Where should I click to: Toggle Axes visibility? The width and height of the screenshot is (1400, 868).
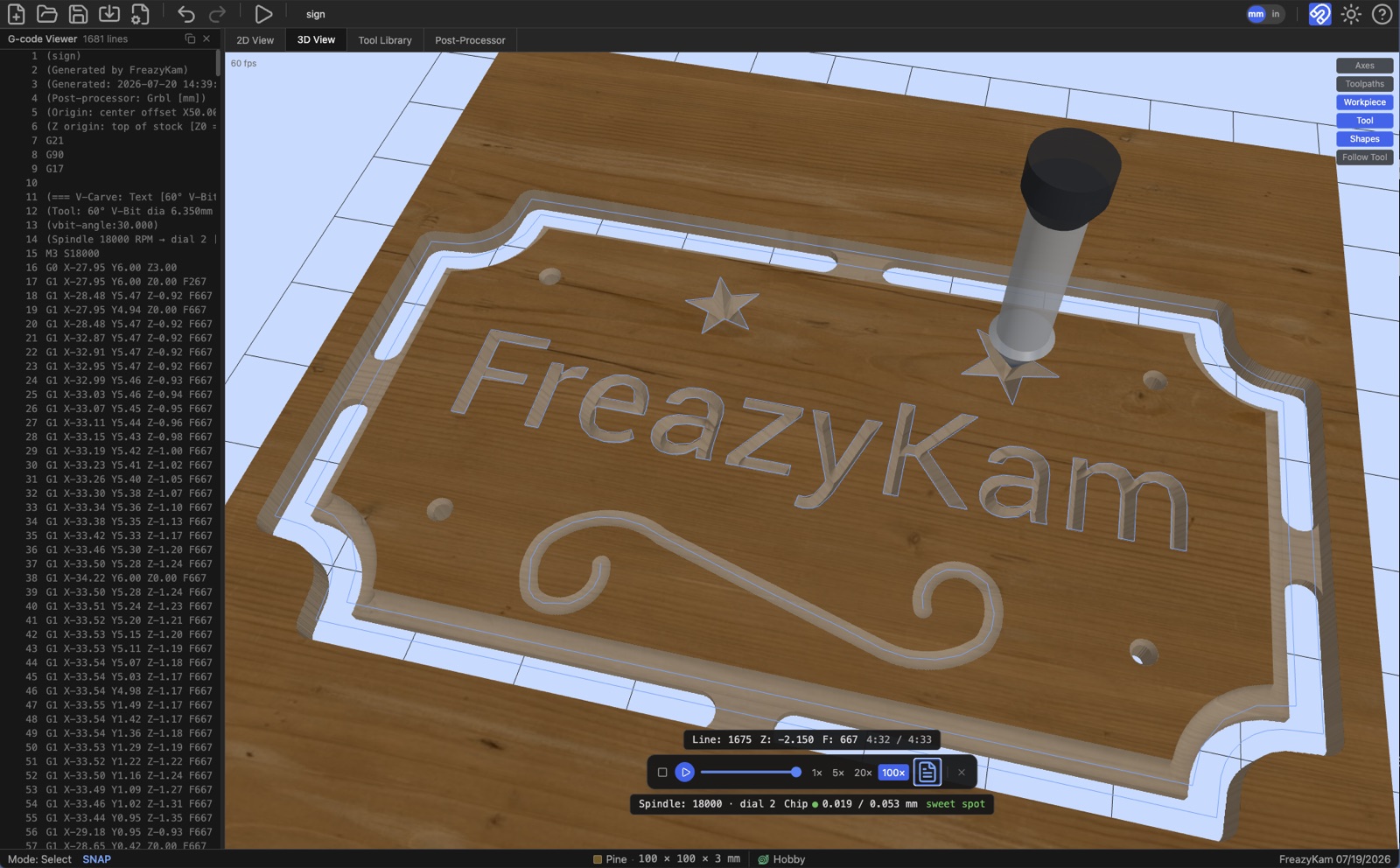1364,66
